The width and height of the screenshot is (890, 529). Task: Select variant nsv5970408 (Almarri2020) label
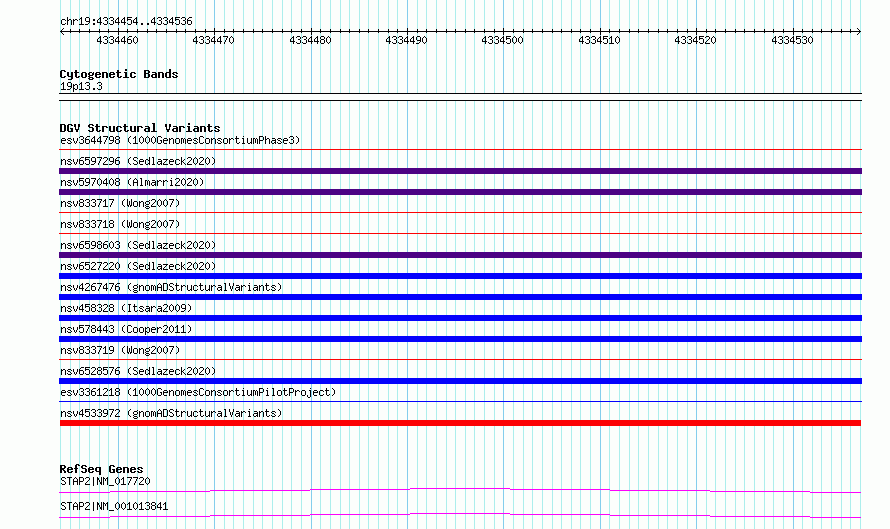point(132,182)
